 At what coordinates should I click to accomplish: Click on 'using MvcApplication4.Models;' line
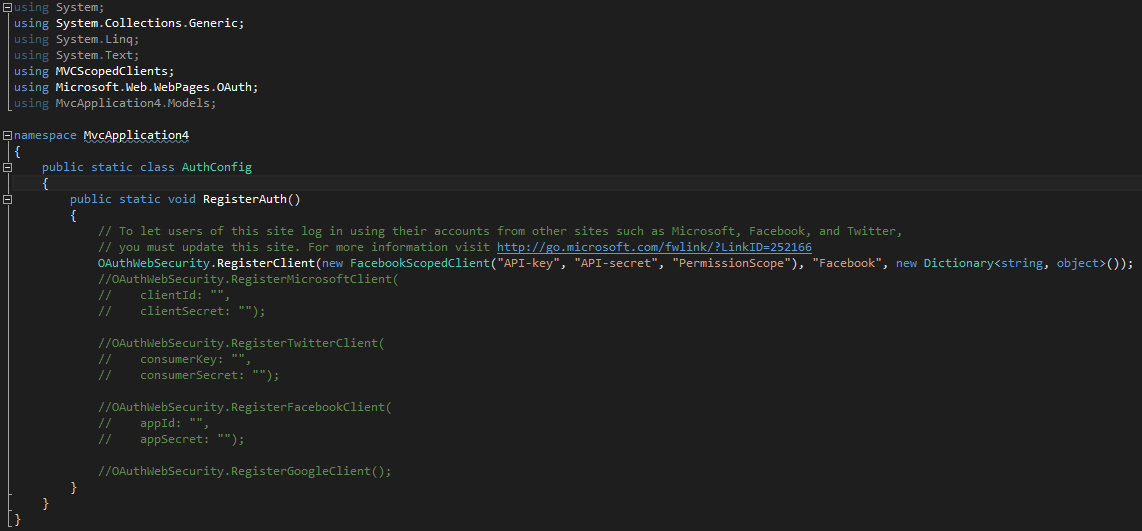(x=115, y=103)
